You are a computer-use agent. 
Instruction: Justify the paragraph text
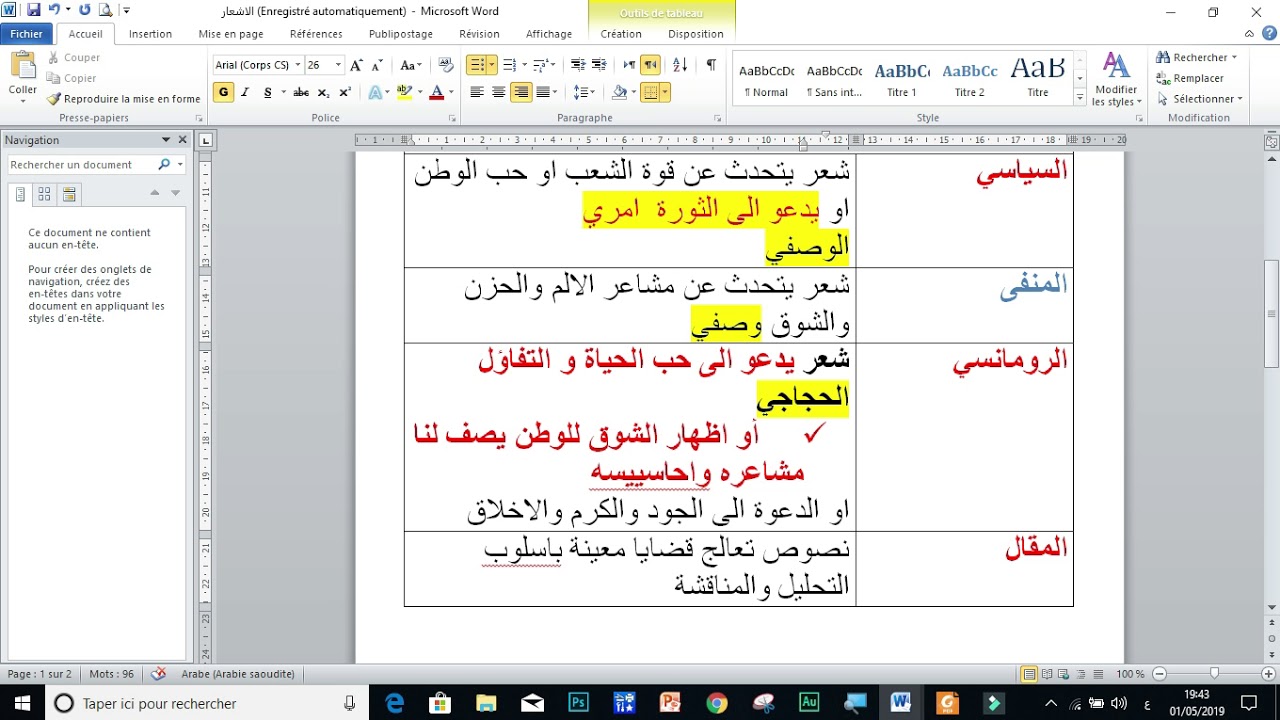click(543, 92)
